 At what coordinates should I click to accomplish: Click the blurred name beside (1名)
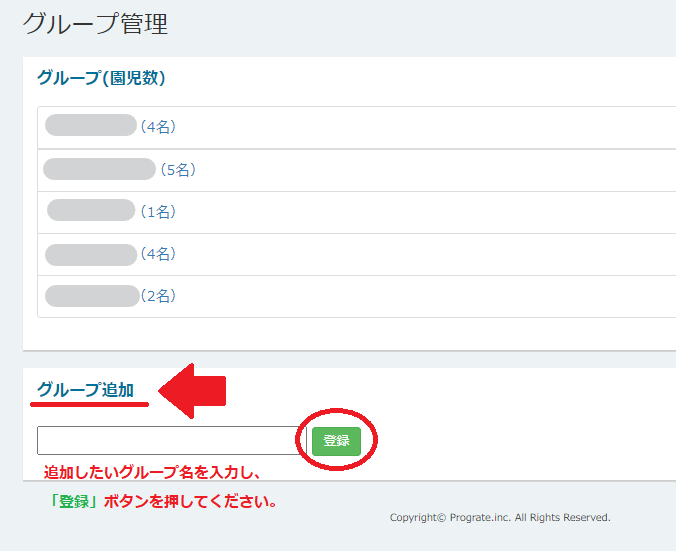pyautogui.click(x=91, y=210)
